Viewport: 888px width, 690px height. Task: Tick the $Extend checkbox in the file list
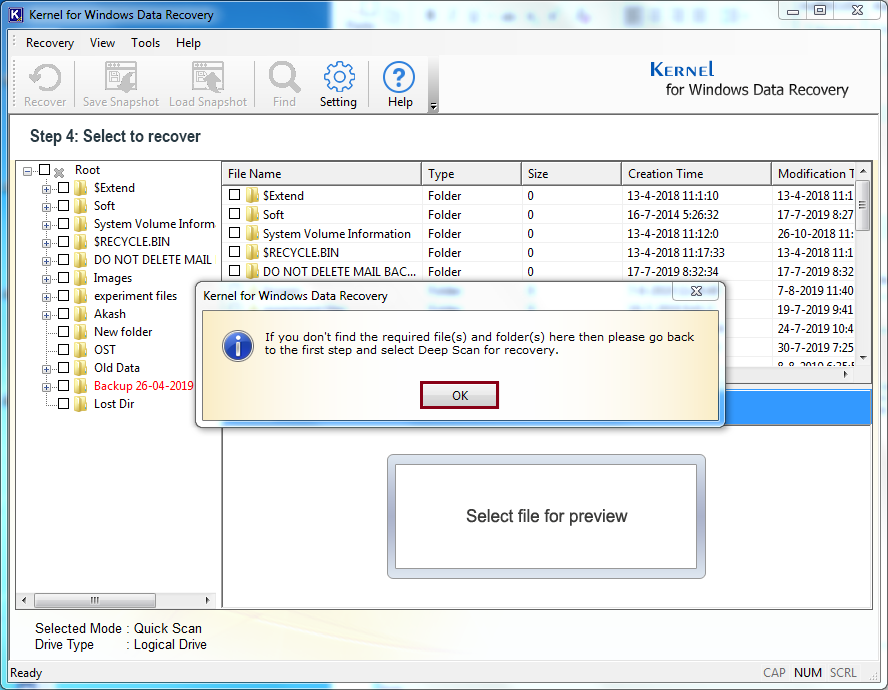coord(234,195)
